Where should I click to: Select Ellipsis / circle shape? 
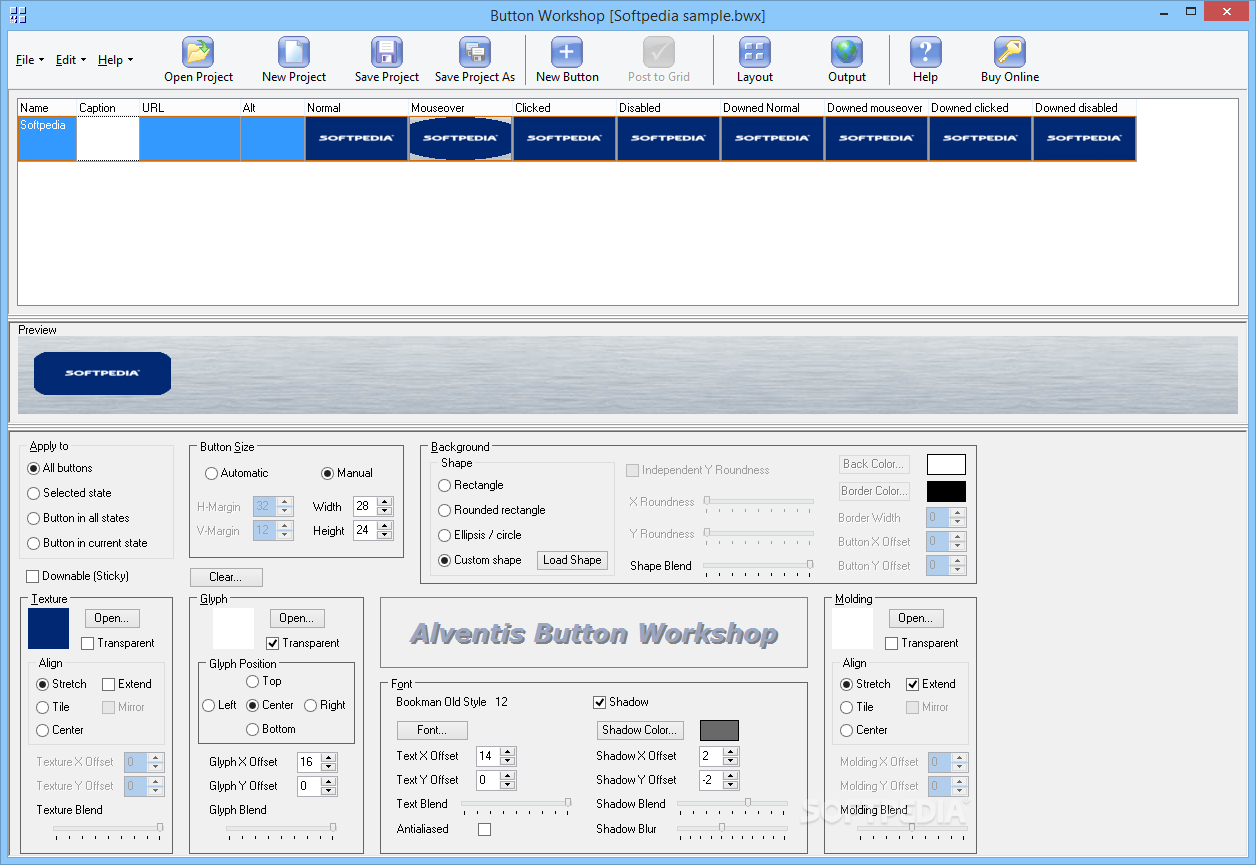pyautogui.click(x=445, y=535)
